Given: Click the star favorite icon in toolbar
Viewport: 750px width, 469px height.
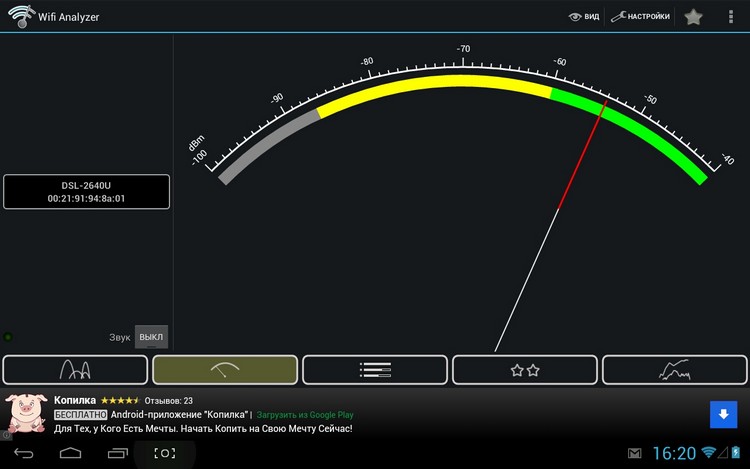Looking at the screenshot, I should tap(693, 17).
